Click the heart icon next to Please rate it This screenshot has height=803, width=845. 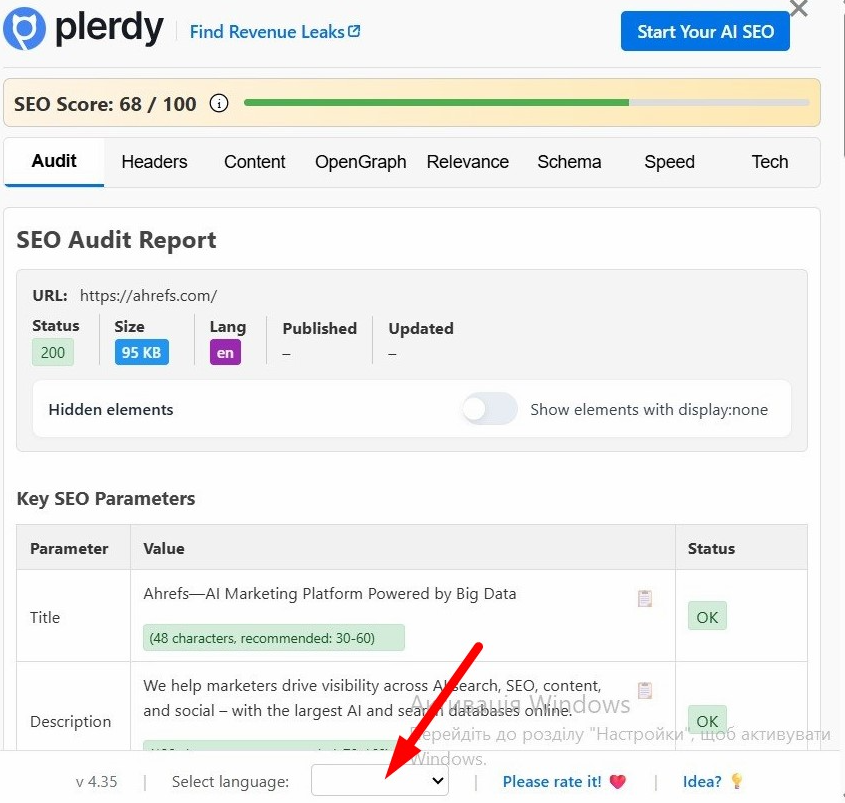[x=617, y=782]
